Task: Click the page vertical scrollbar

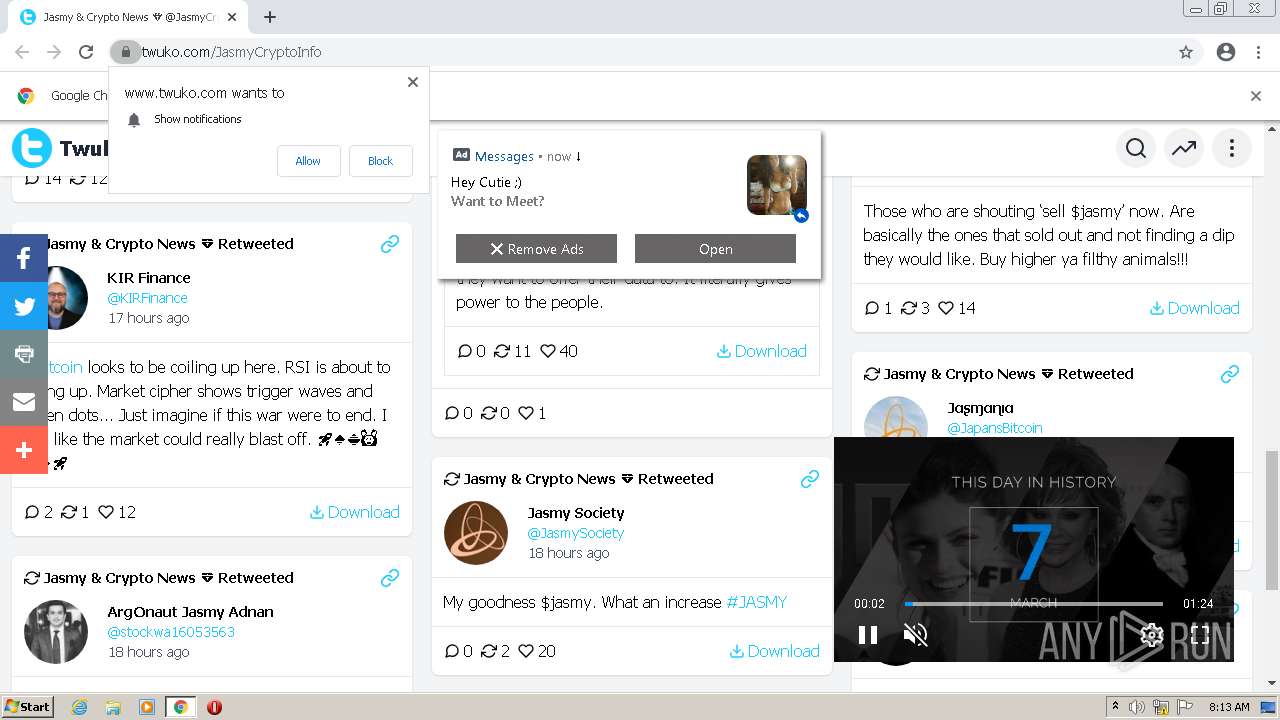Action: click(x=1271, y=520)
